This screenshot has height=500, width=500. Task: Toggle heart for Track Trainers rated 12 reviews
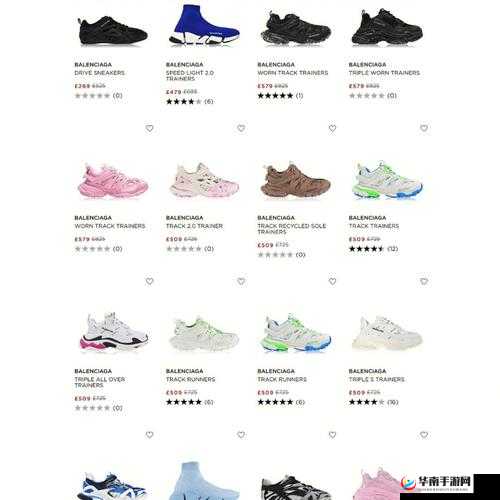[x=424, y=128]
